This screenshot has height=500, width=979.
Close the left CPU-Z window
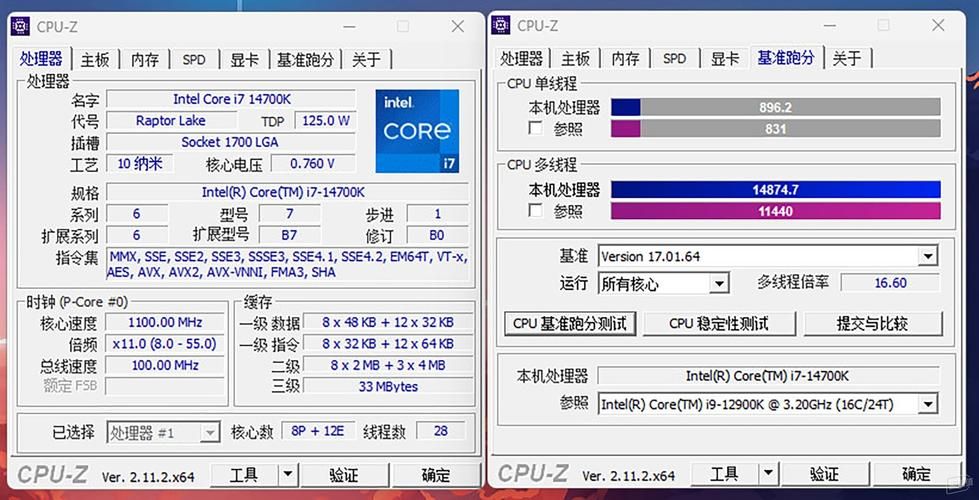tap(458, 26)
